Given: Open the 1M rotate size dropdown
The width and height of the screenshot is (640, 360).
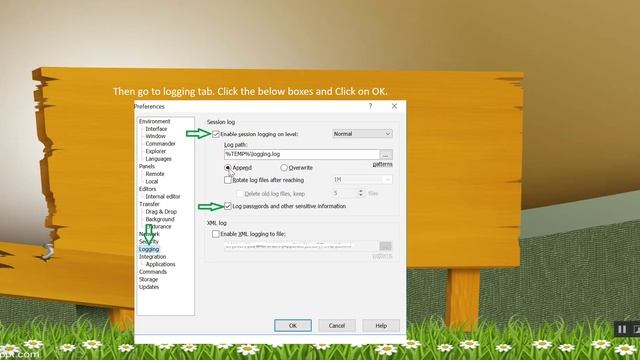Looking at the screenshot, I should point(362,180).
